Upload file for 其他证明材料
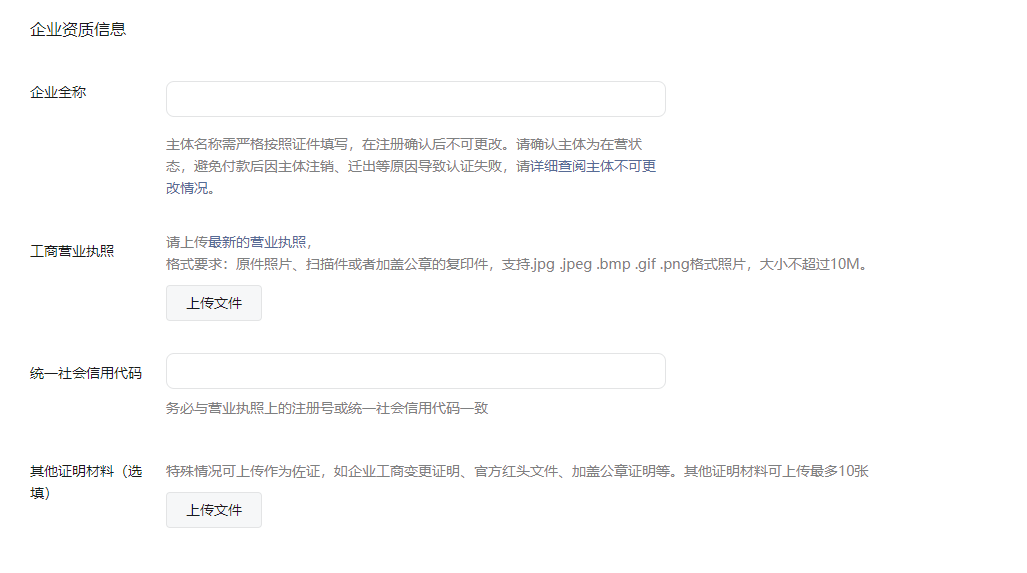 pos(214,510)
